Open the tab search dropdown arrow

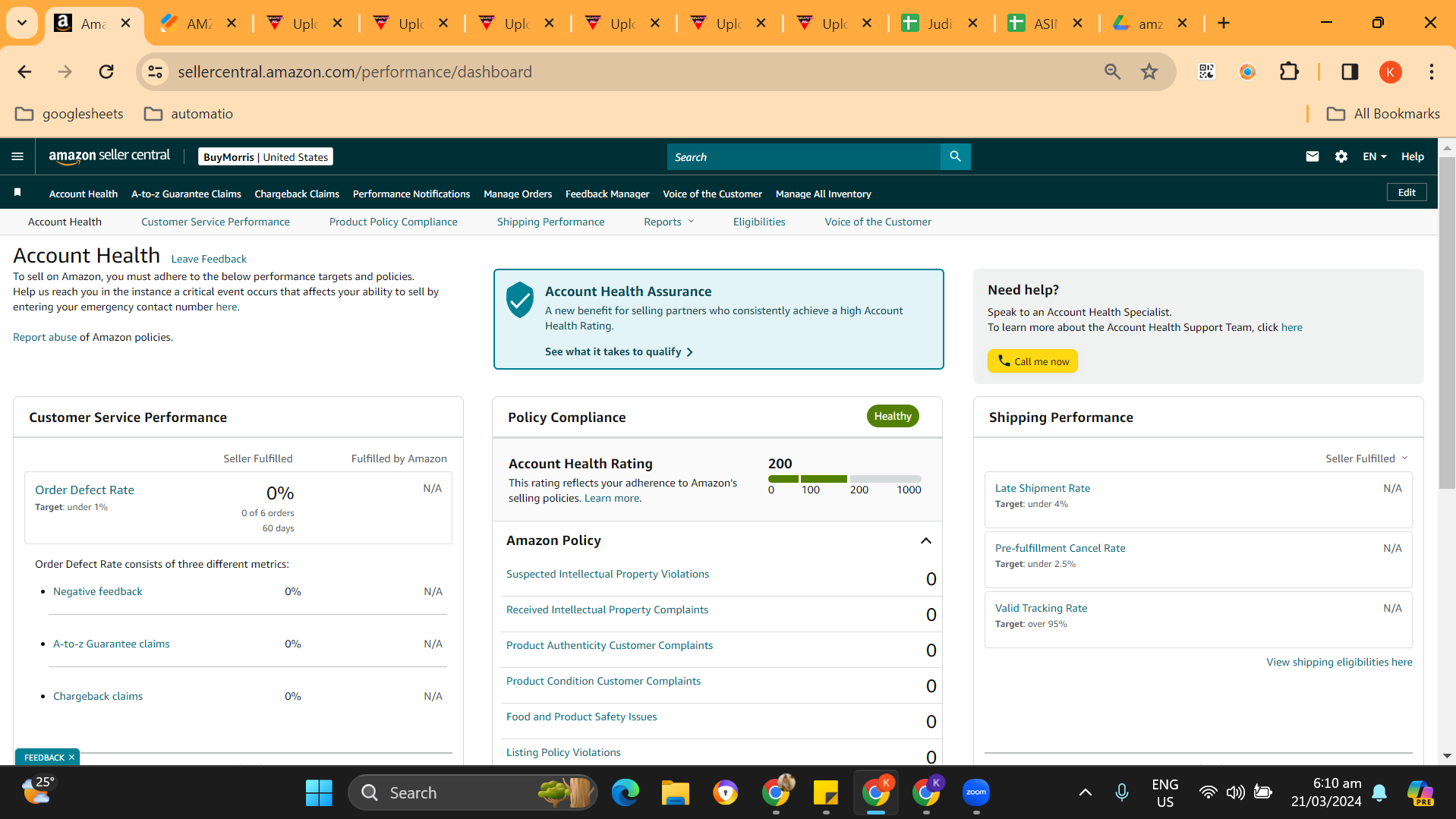click(22, 23)
